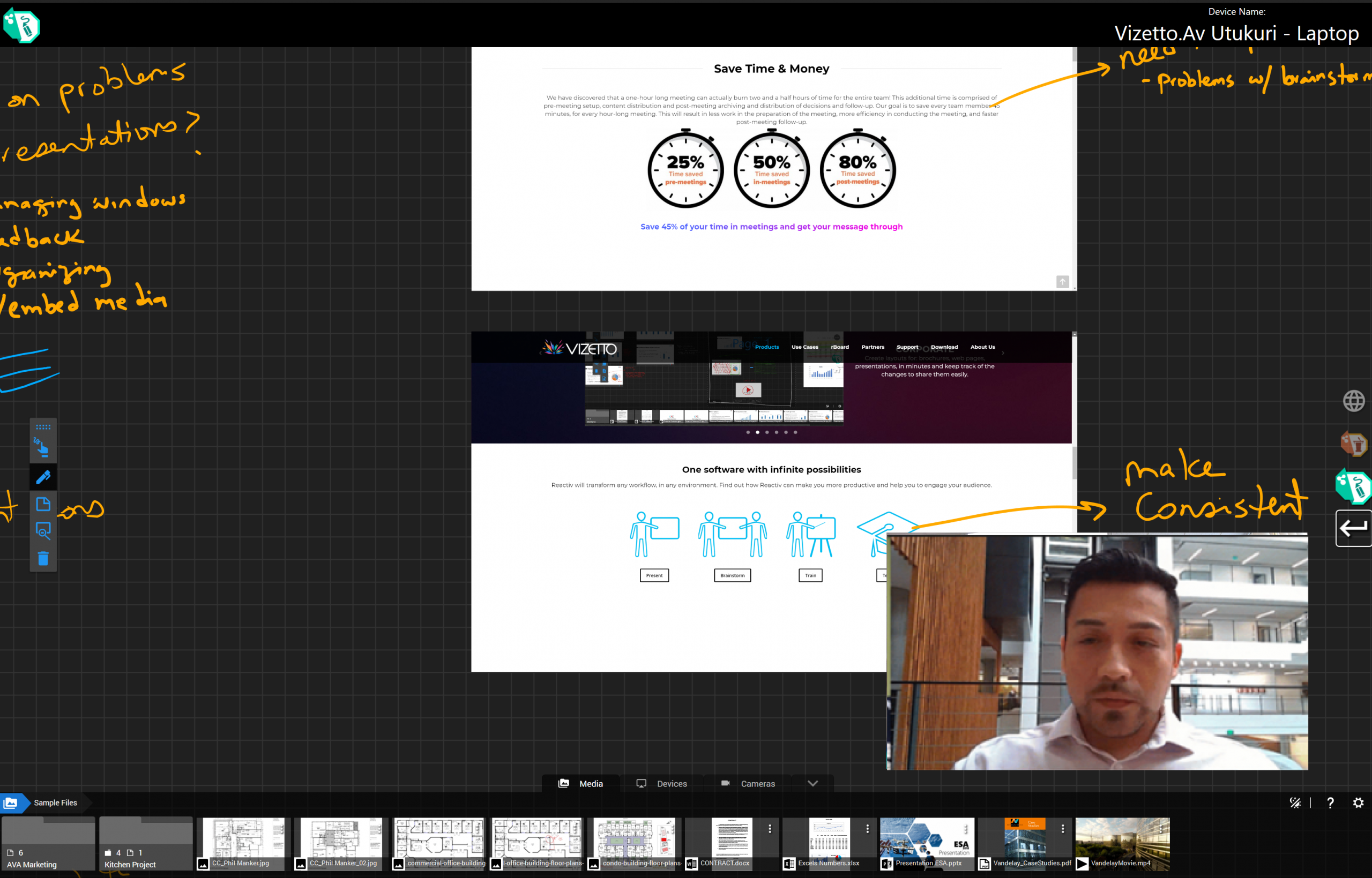Click the Word file icon on CONTRACT.docx
Screen dimensions: 1372x878
tap(691, 864)
